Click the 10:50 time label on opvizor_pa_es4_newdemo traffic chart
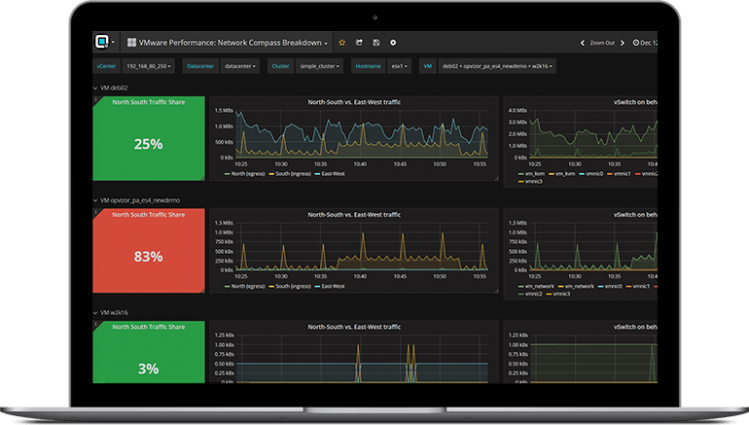Screen dimensions: 749x425 (x=439, y=276)
